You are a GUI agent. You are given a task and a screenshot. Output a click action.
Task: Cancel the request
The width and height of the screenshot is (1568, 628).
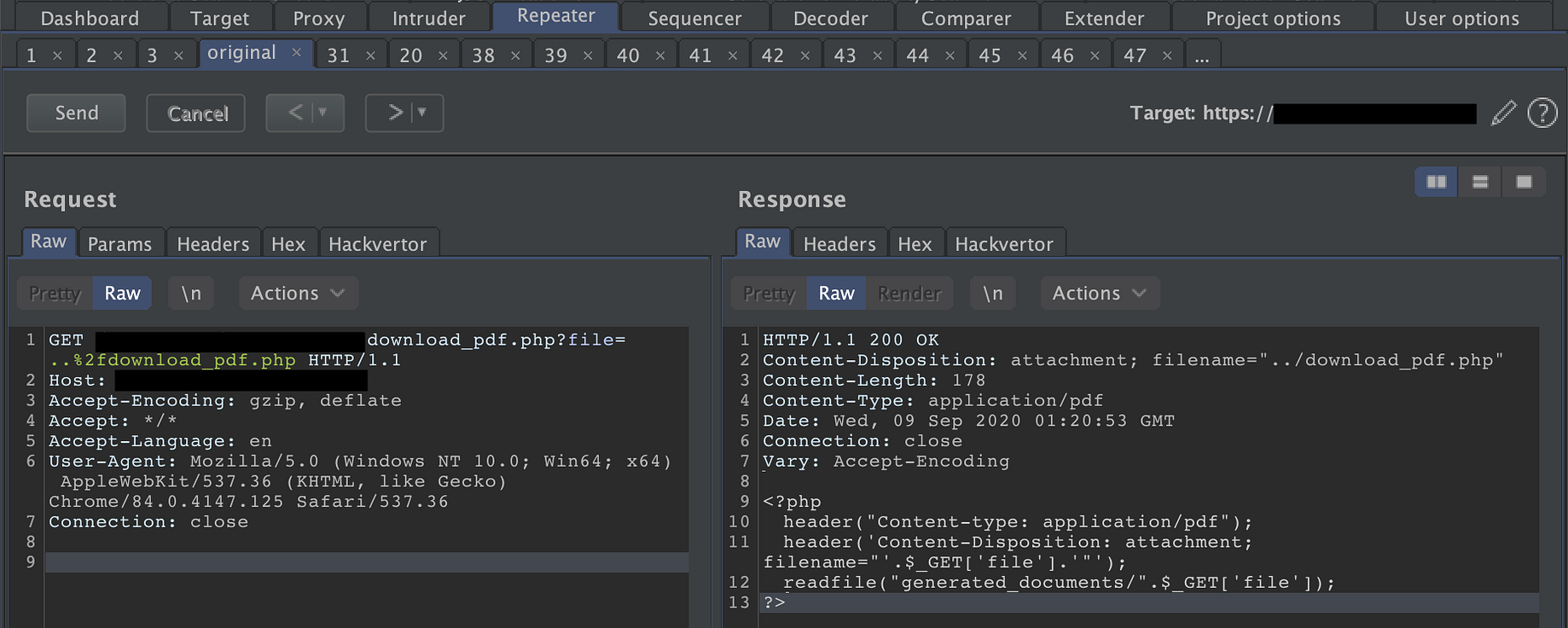pos(198,113)
